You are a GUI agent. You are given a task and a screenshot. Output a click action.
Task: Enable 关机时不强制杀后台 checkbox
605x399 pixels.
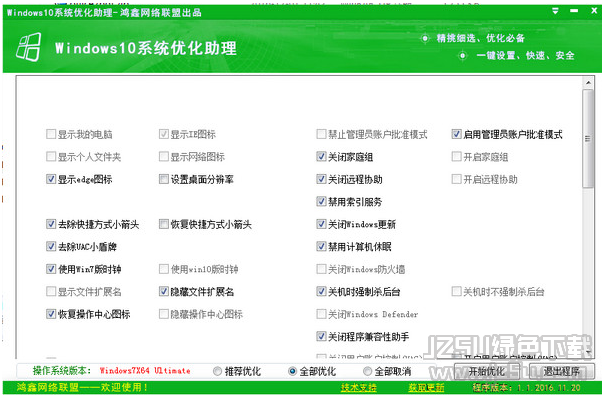coord(456,291)
